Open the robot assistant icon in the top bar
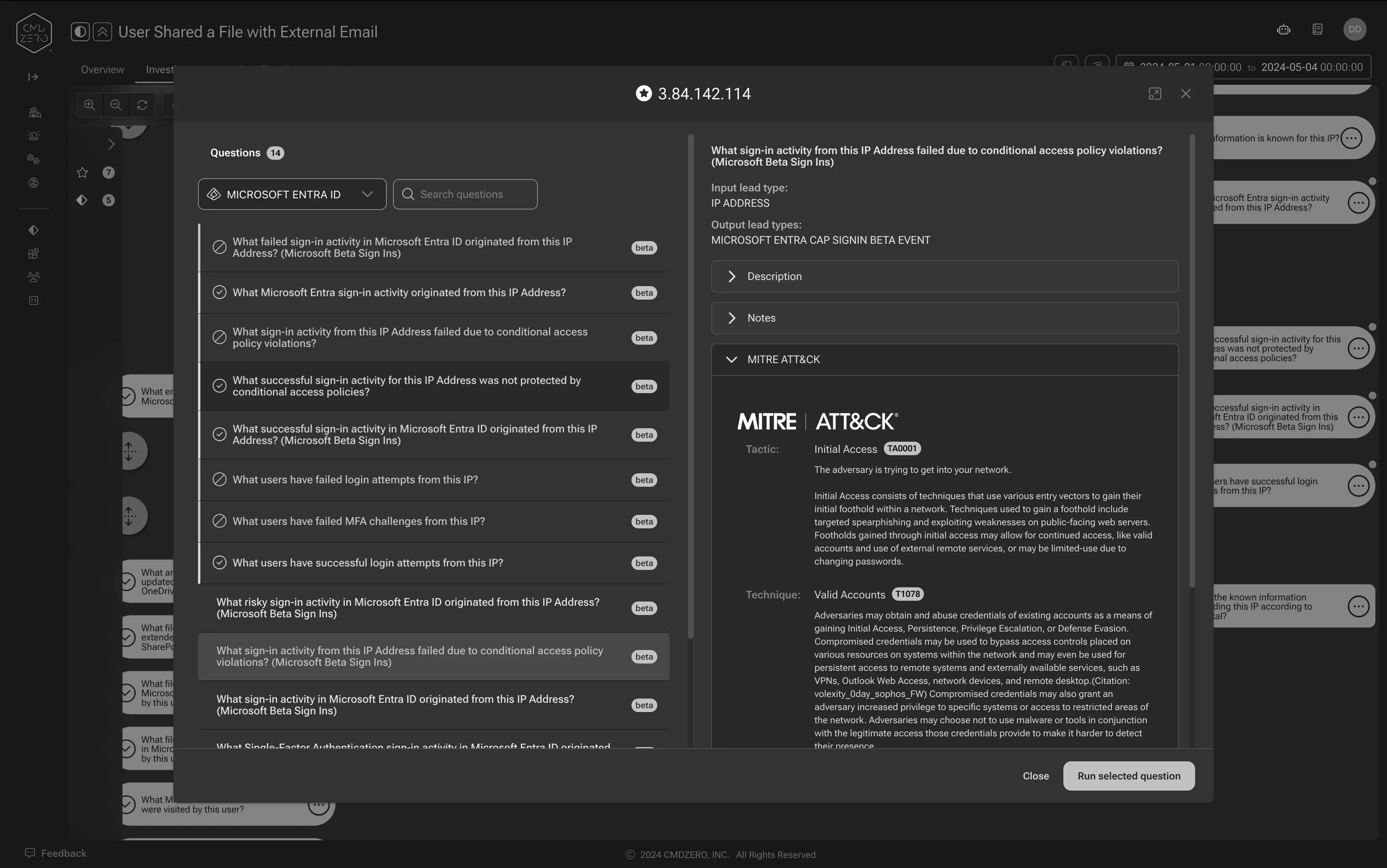 tap(1284, 29)
